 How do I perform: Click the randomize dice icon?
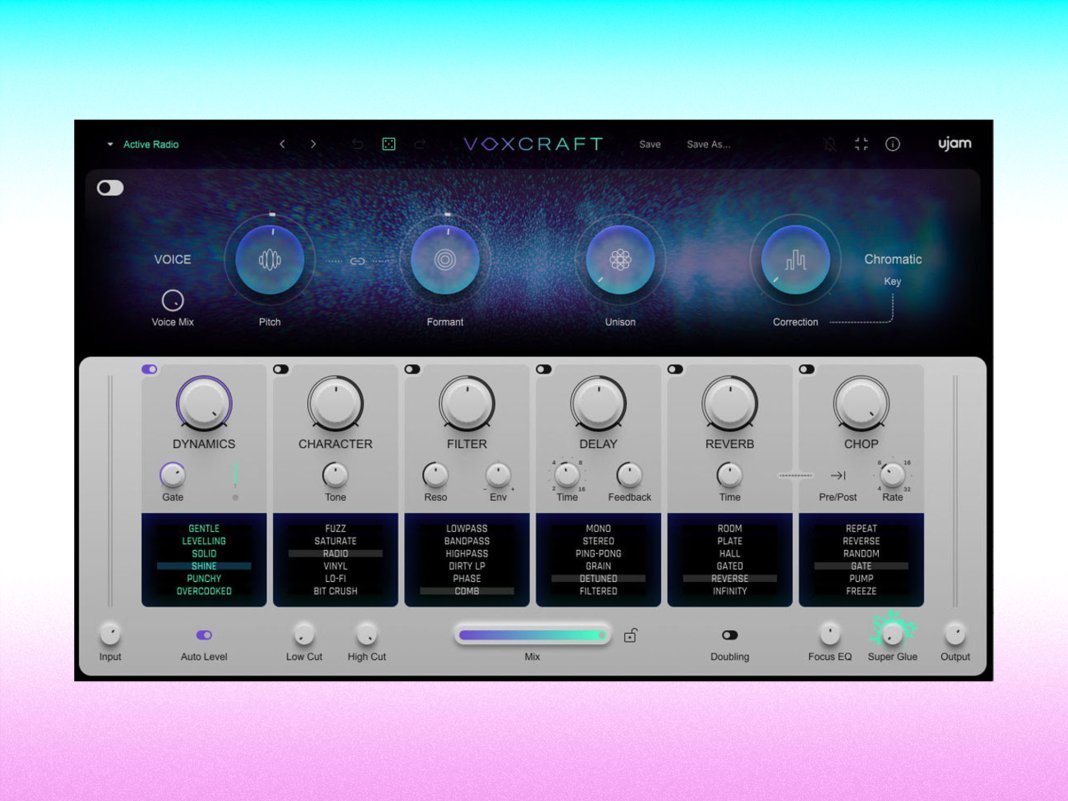tap(389, 144)
